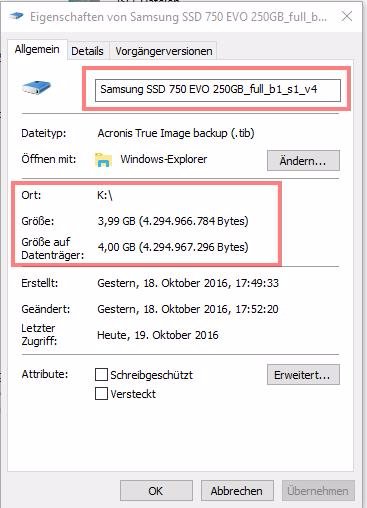Viewport: 367px width, 508px height.
Task: Confirm with the OK button
Action: 156,491
